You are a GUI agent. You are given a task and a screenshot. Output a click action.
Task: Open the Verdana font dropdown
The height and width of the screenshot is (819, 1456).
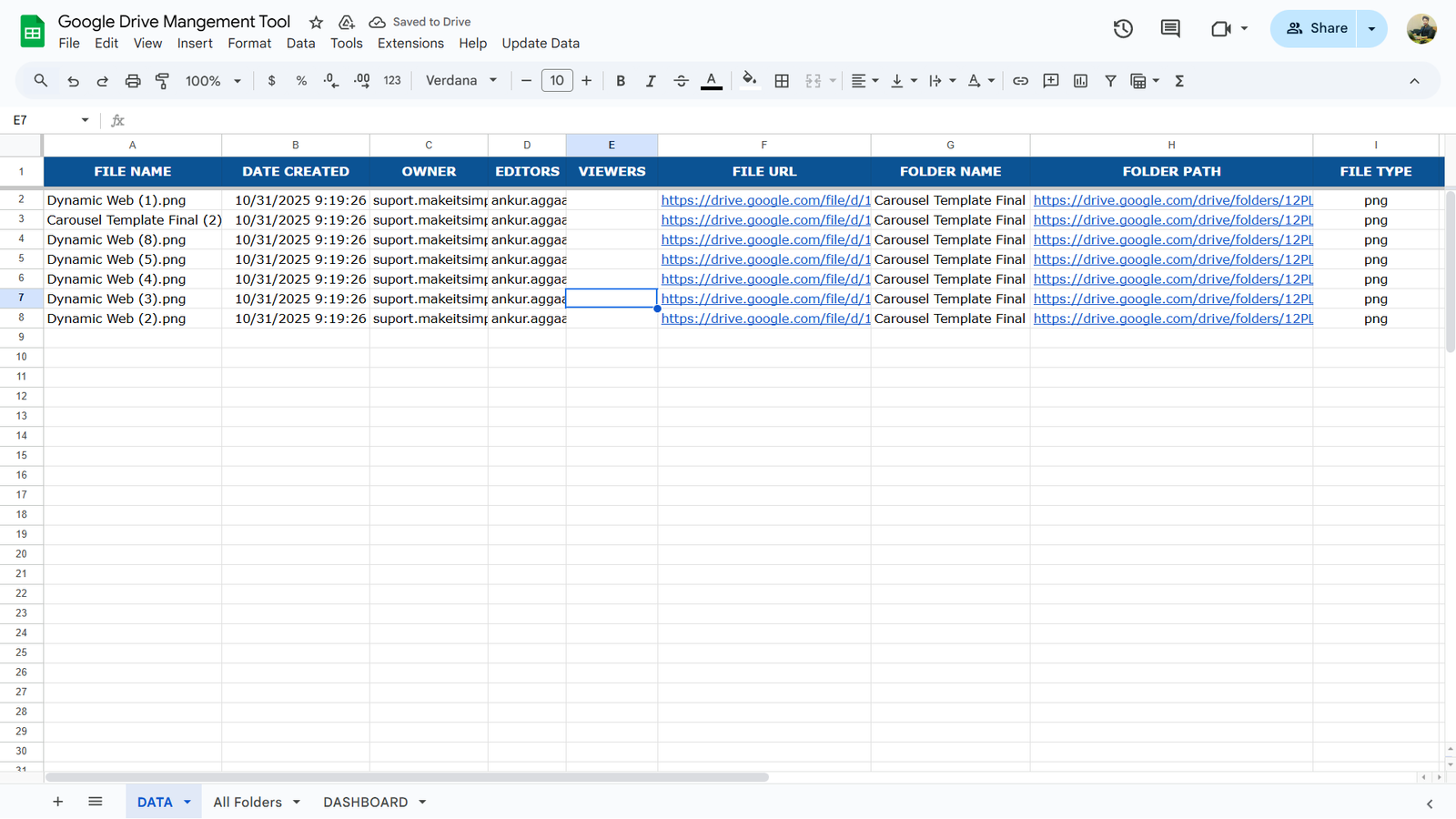461,81
